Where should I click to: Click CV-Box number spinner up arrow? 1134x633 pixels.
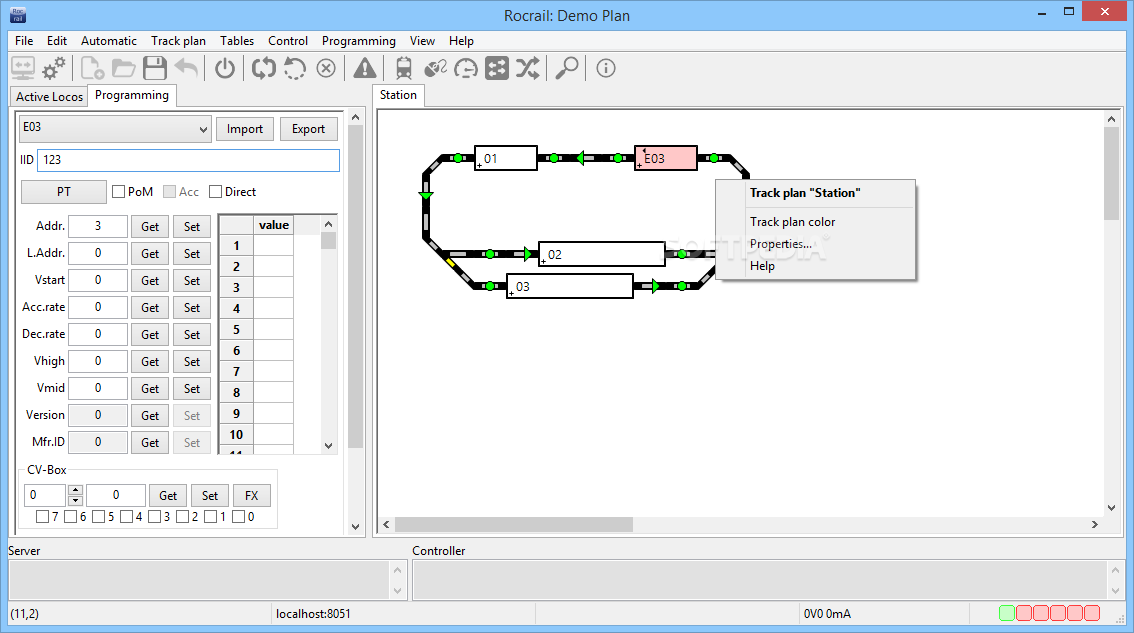click(75, 490)
